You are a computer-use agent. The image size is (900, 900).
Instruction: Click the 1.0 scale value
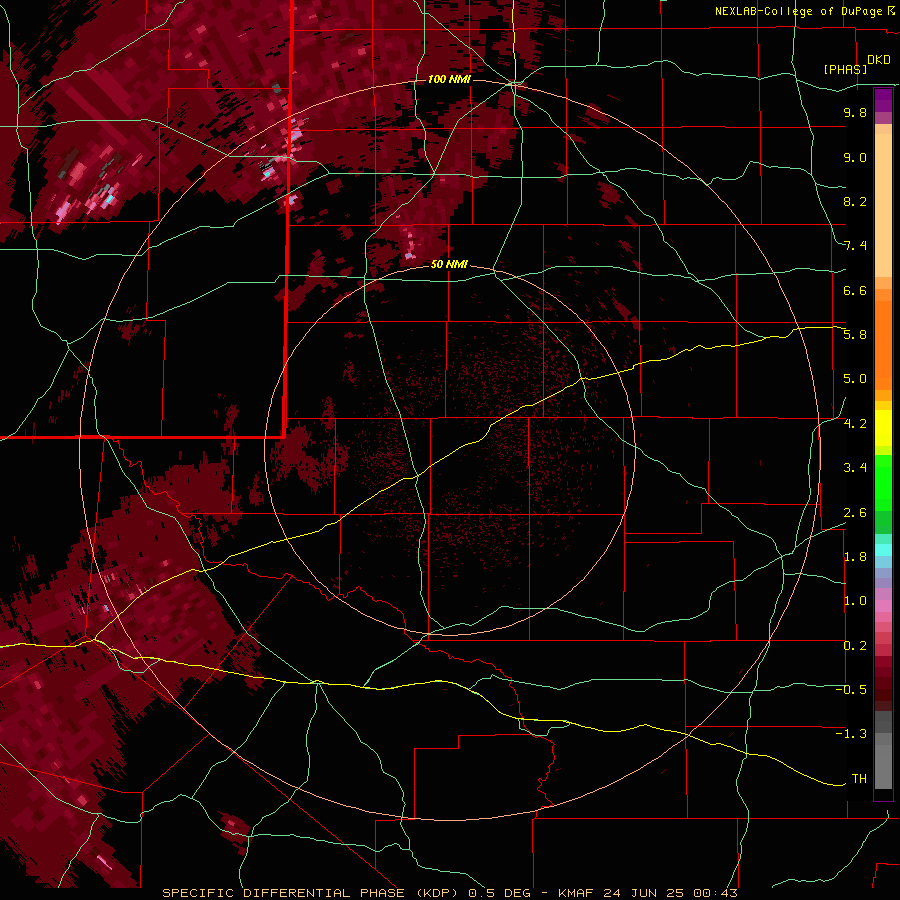pyautogui.click(x=855, y=601)
